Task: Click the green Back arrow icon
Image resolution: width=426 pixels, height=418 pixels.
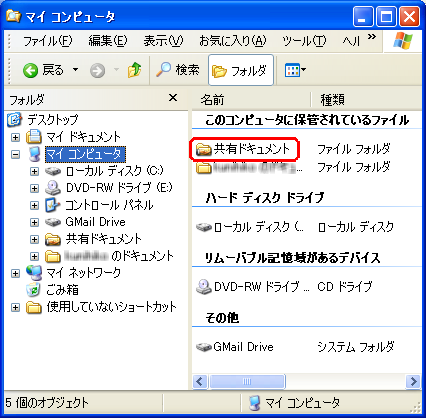Action: pyautogui.click(x=30, y=71)
